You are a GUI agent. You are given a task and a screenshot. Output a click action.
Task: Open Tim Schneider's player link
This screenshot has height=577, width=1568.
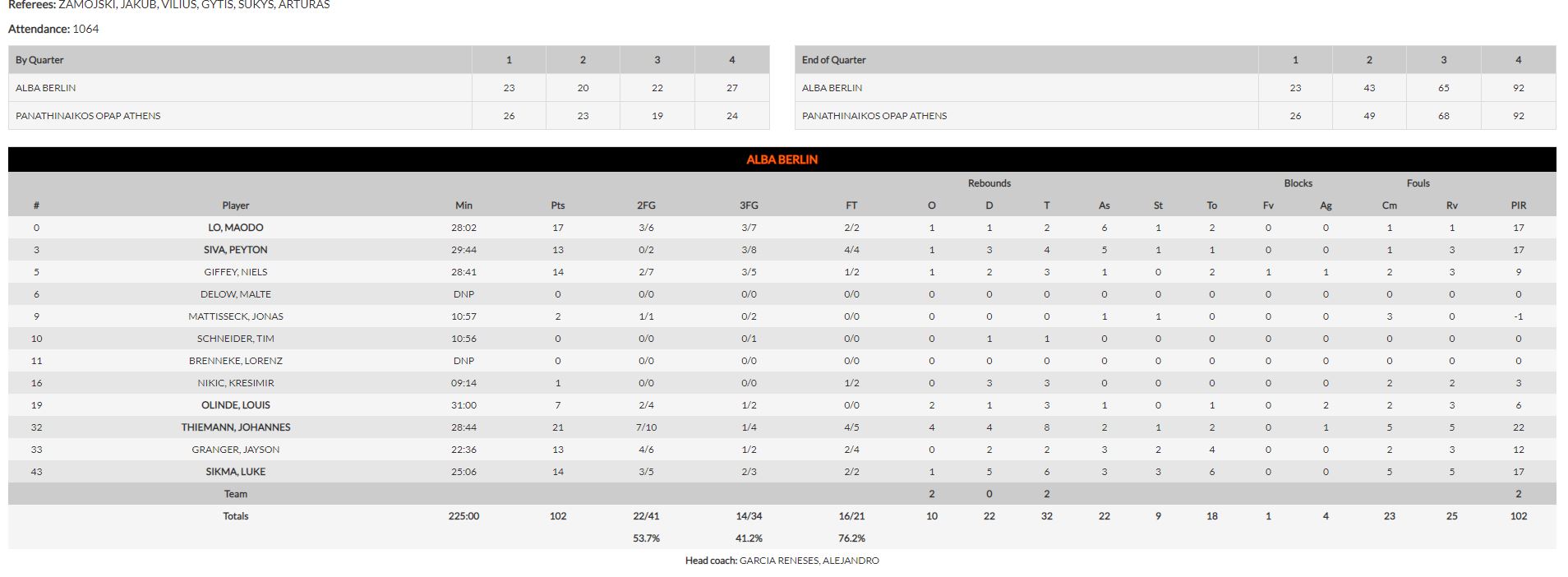(x=235, y=339)
